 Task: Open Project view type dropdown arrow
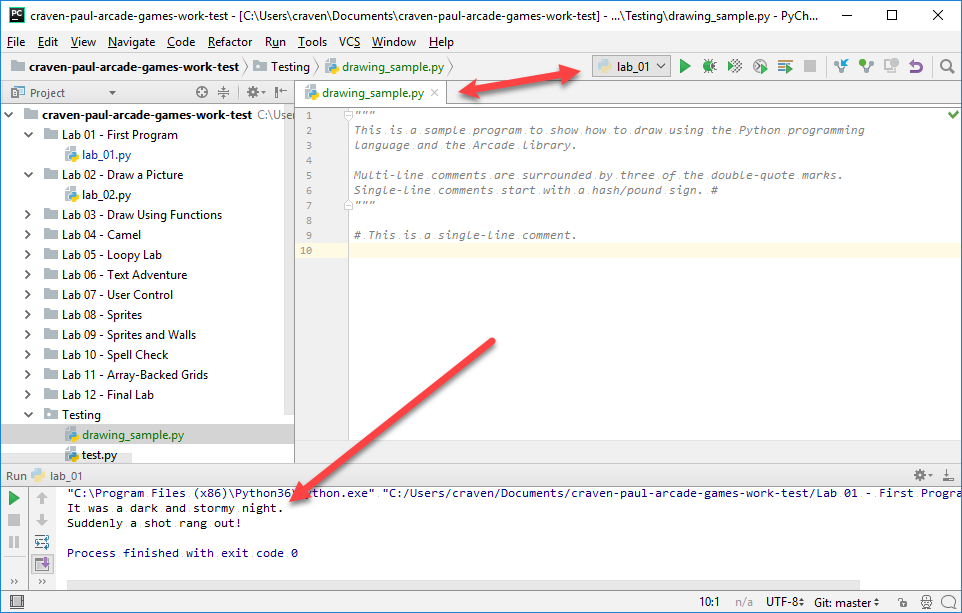pos(112,93)
